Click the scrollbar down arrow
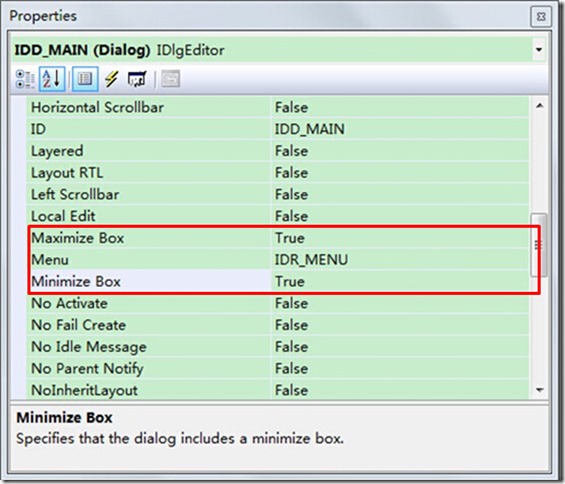Screen dimensions: 565x484 (x=539, y=390)
